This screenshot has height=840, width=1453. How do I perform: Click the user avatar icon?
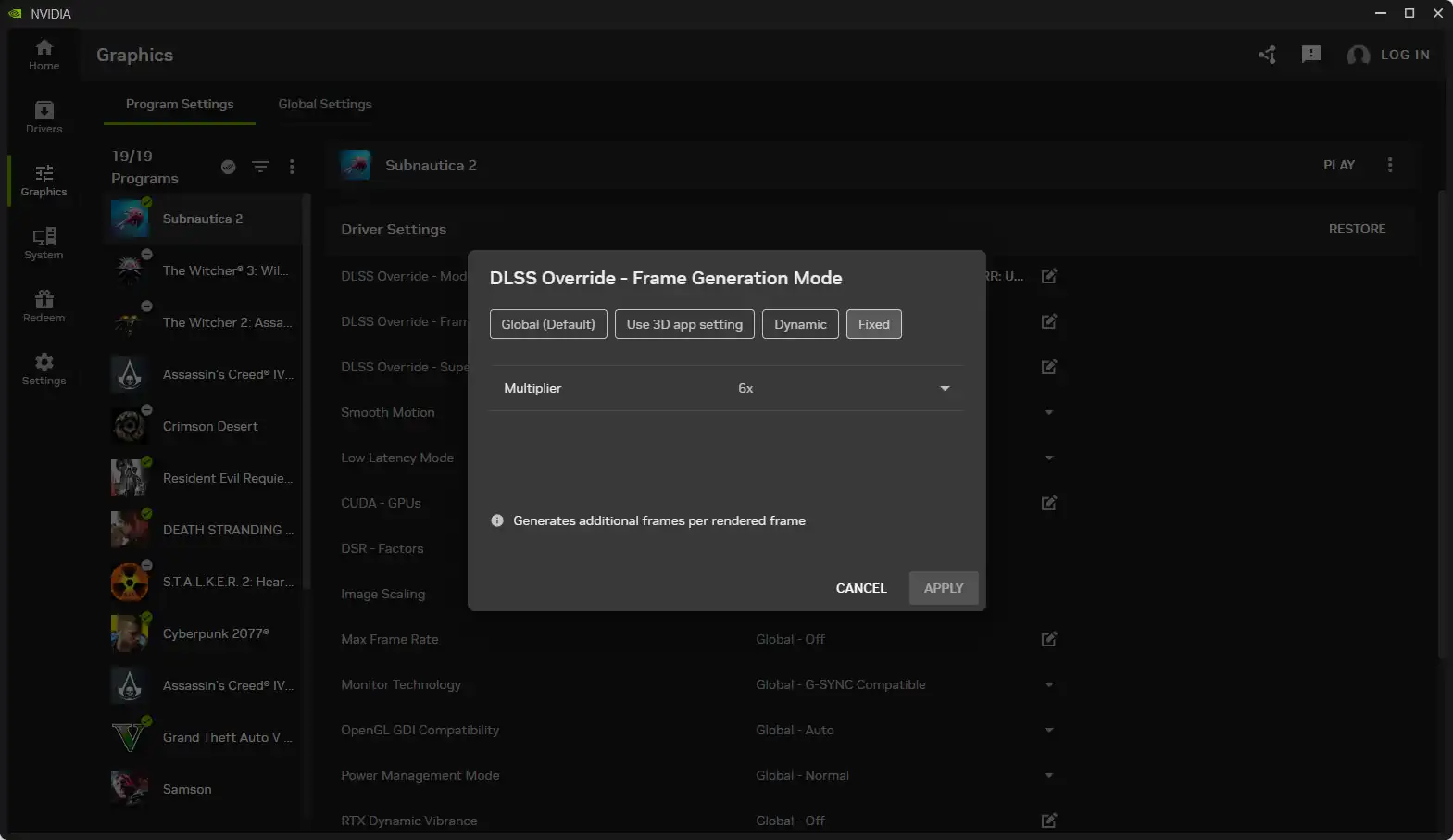(x=1359, y=56)
